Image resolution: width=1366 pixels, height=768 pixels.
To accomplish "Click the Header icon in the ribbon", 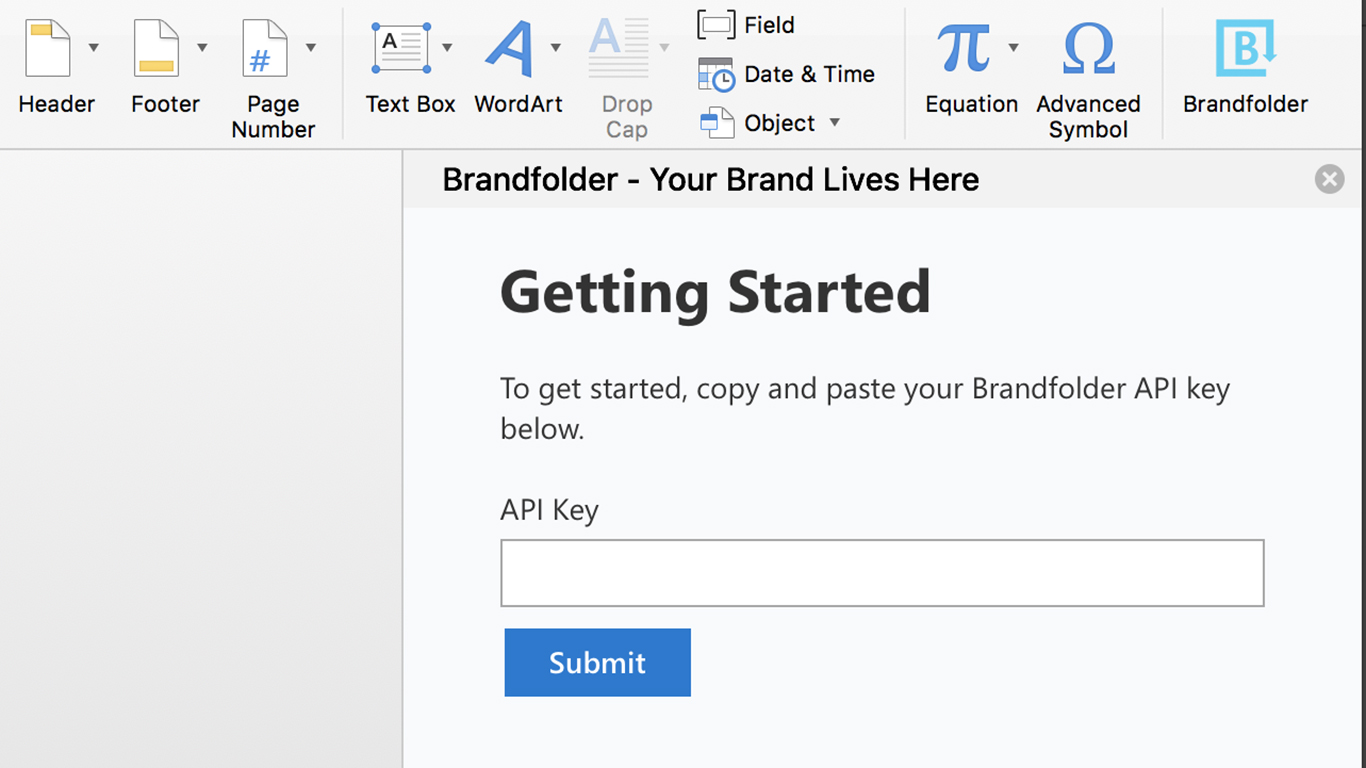I will tap(48, 48).
